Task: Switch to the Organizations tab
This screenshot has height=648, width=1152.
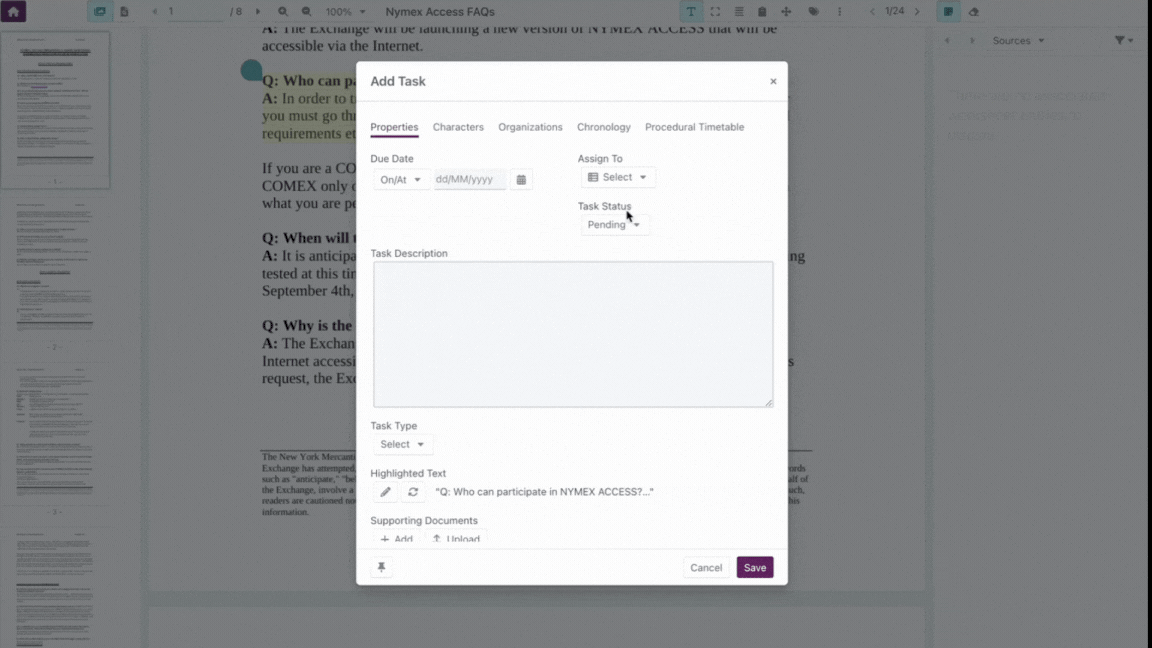Action: 530,127
